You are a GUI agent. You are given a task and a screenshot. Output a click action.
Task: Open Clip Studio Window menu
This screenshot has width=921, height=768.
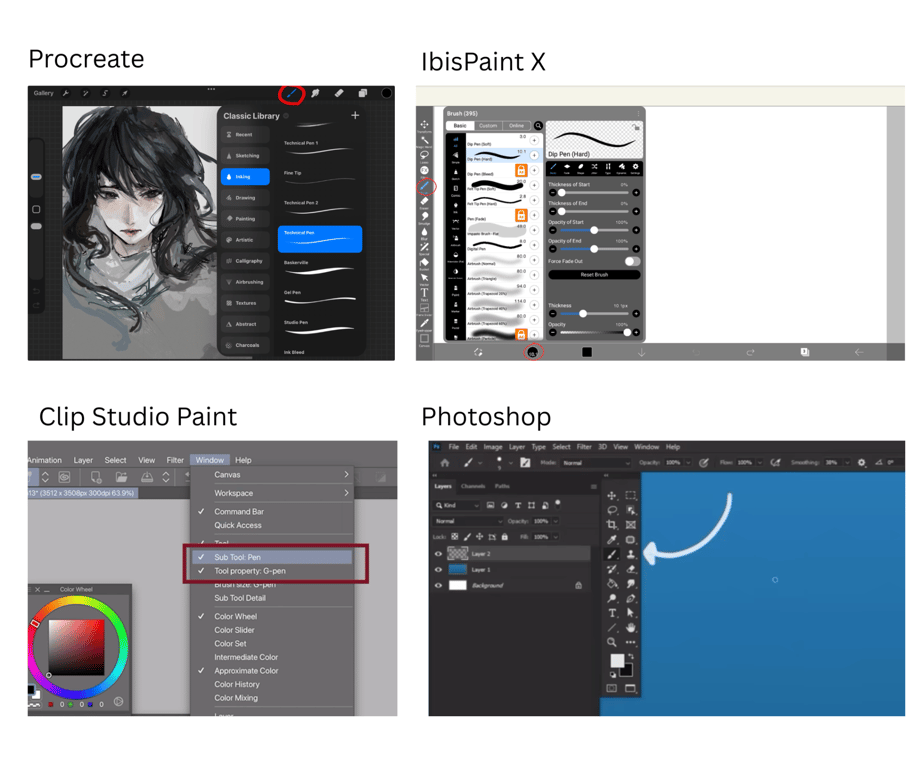(x=210, y=460)
